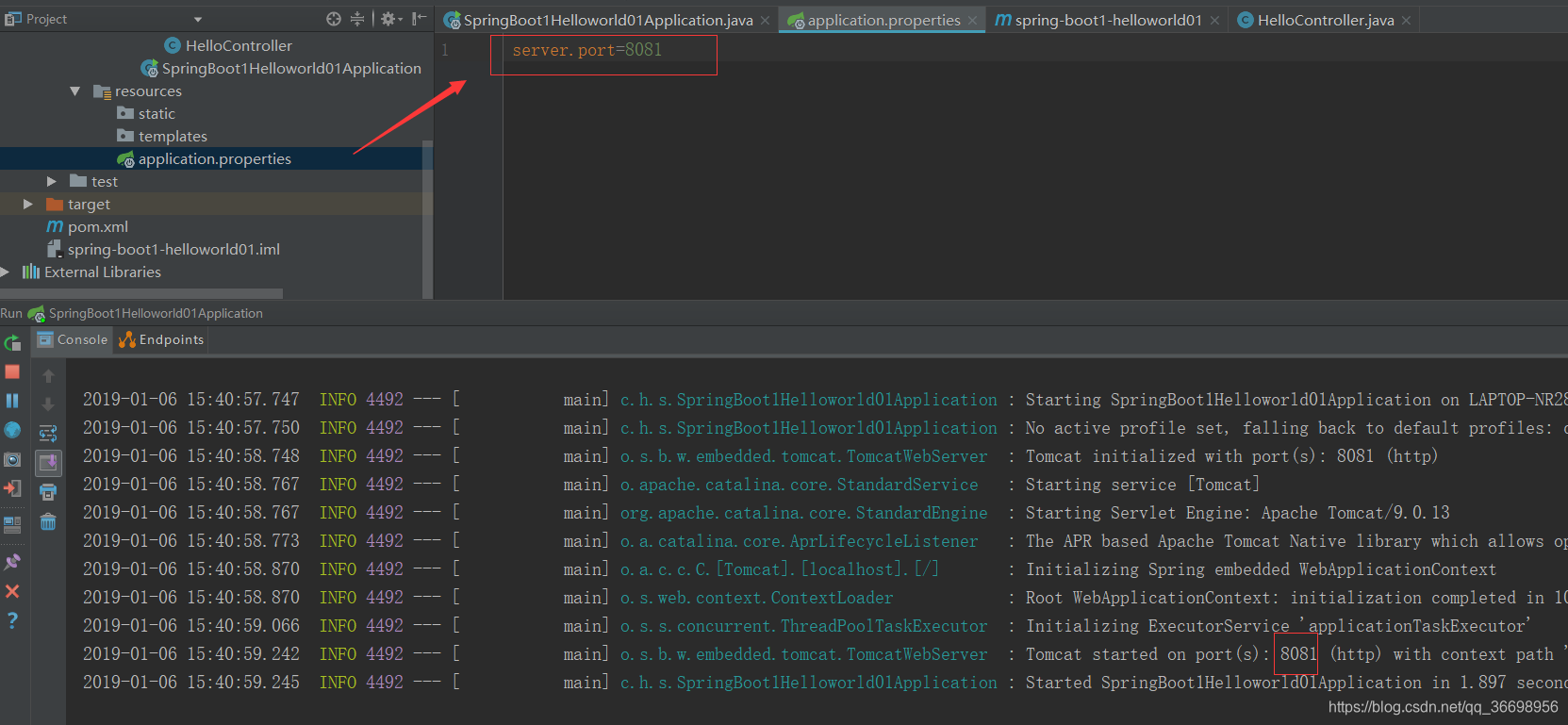Open pom.xml in the tree
Screen dimensions: 1568x725
tap(88, 226)
